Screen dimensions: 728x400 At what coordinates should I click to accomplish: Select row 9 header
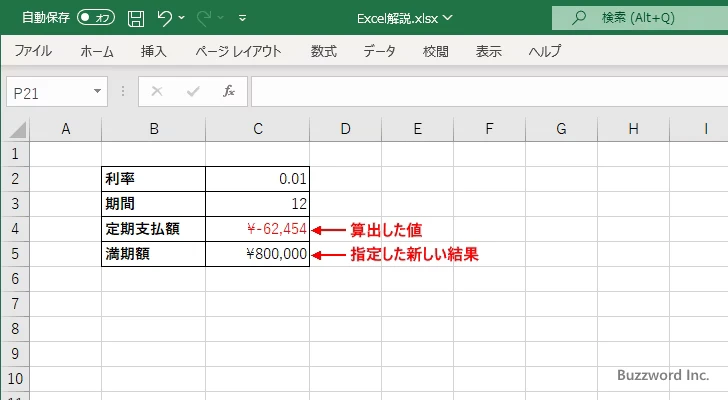[15, 354]
